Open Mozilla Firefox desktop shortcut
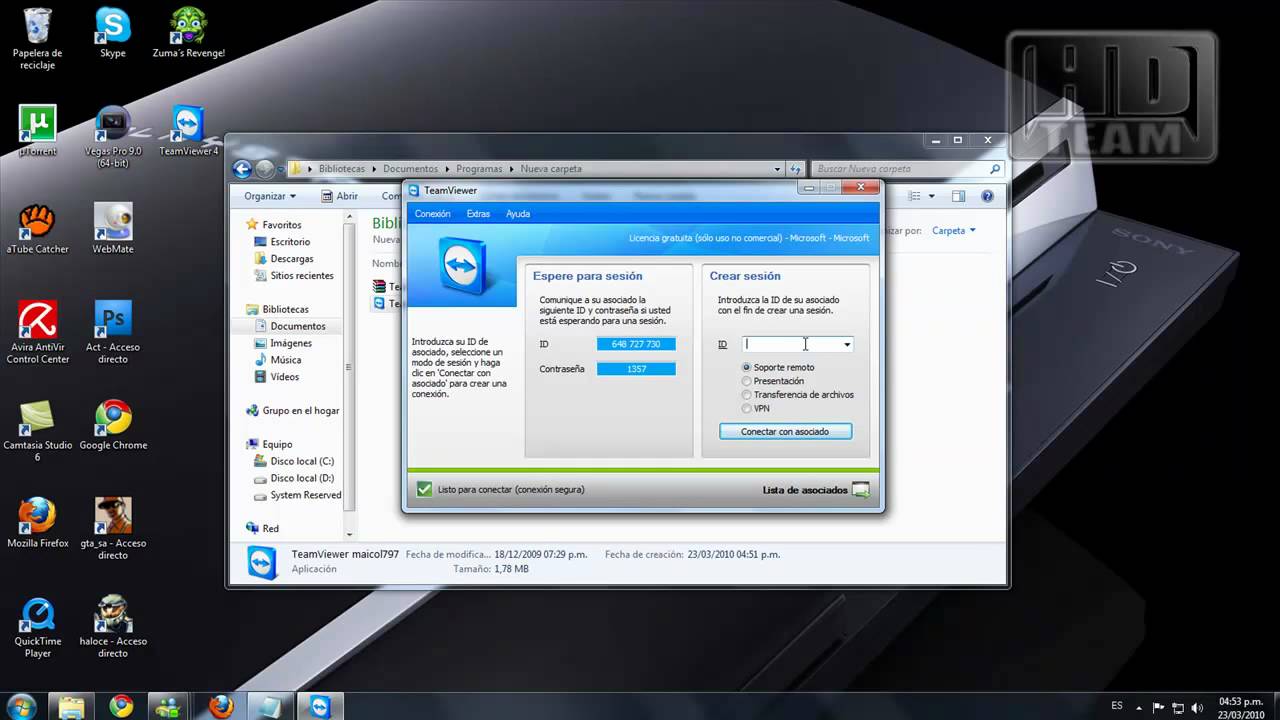The width and height of the screenshot is (1280, 720). (38, 522)
